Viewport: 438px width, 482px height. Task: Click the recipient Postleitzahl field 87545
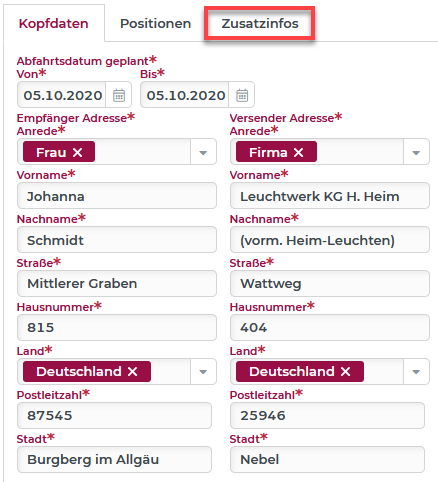pyautogui.click(x=114, y=415)
